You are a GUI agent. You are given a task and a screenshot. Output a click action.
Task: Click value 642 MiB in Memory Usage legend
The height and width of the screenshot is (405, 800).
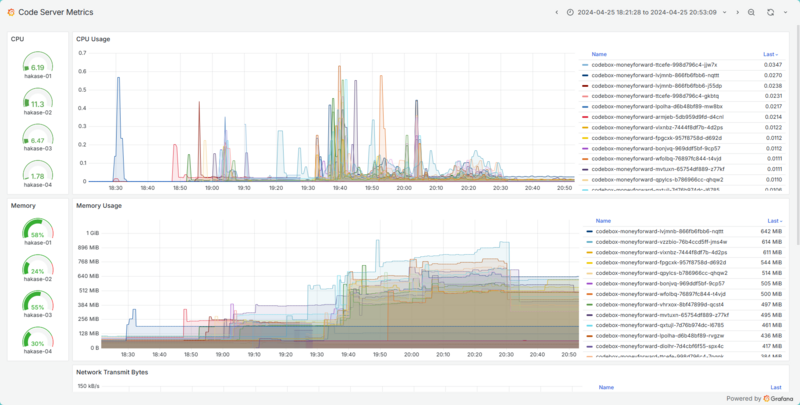(x=771, y=232)
